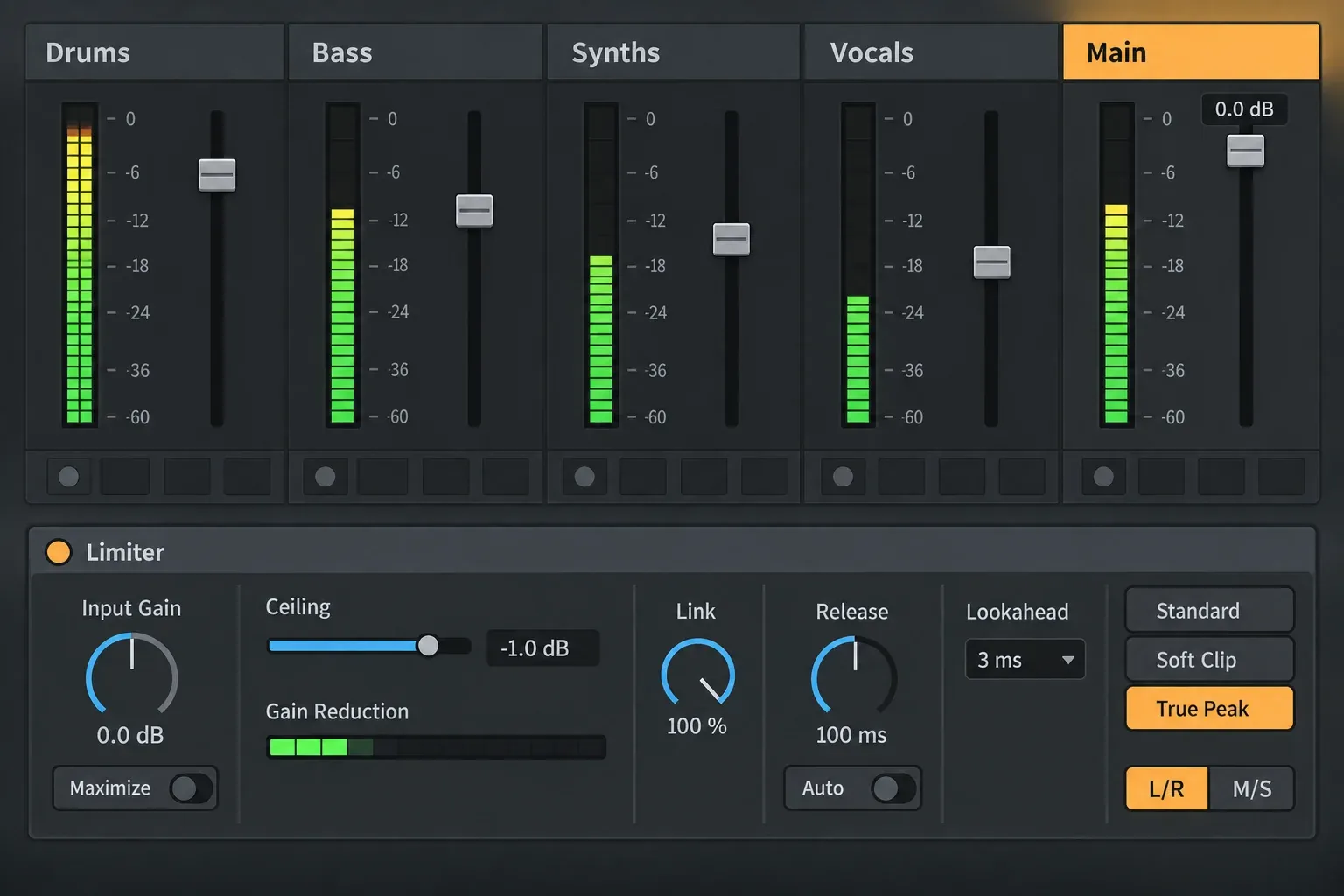This screenshot has height=896, width=1344.
Task: Click the Release value 100 ms
Action: [x=851, y=735]
